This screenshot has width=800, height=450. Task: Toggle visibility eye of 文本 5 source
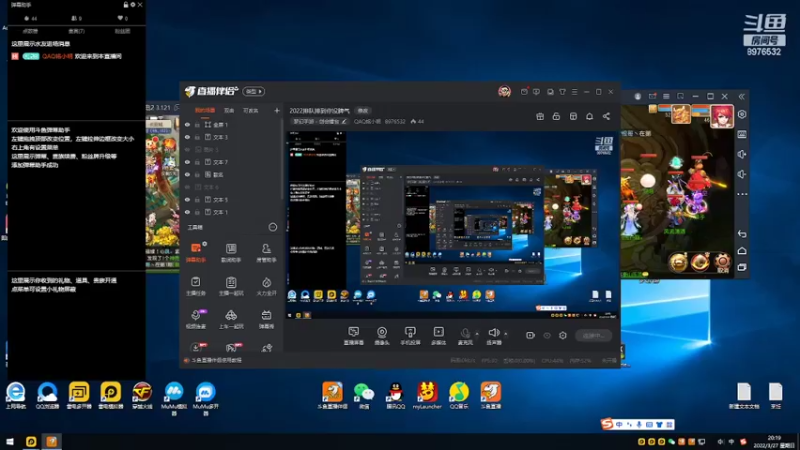pyautogui.click(x=187, y=200)
